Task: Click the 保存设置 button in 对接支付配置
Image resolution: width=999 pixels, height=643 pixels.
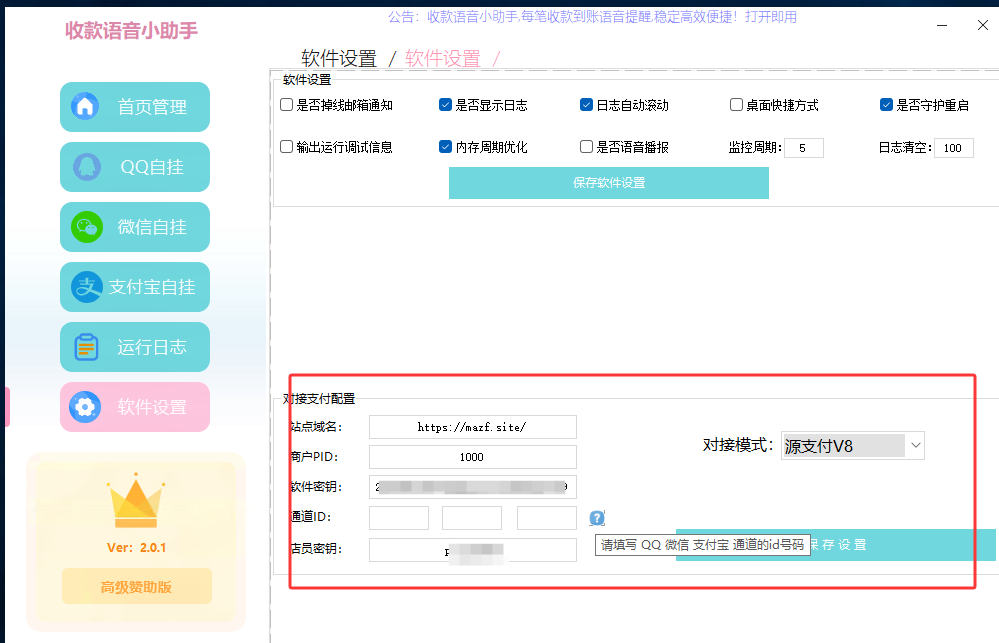Action: coord(835,545)
